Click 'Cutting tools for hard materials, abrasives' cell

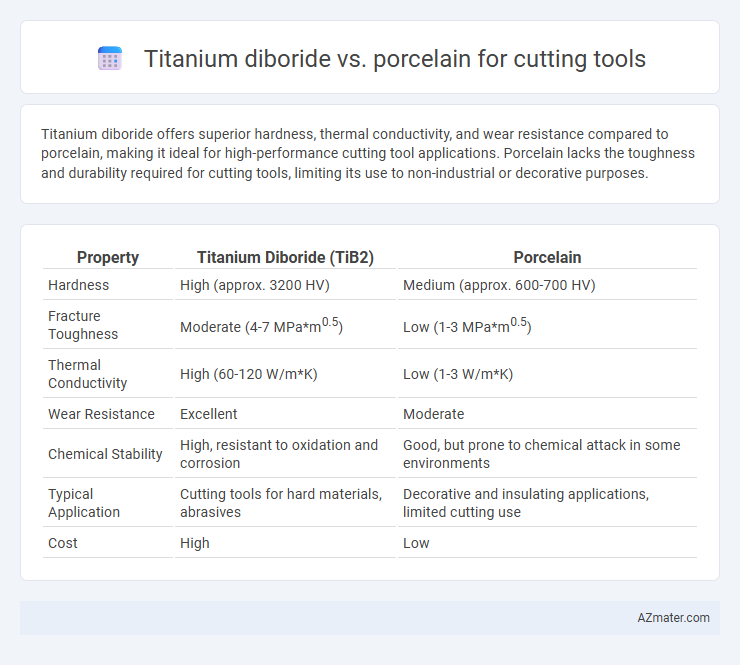281,503
